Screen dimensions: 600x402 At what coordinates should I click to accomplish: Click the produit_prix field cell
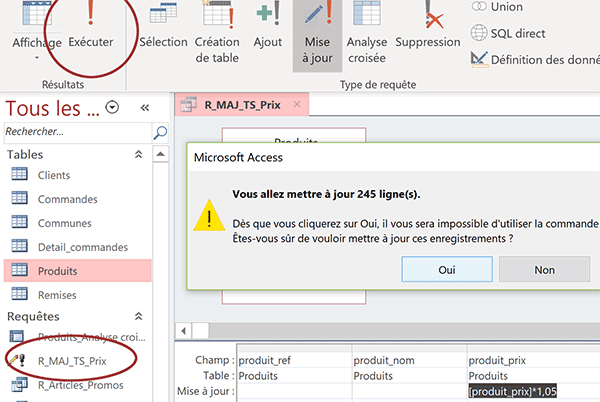[534, 360]
